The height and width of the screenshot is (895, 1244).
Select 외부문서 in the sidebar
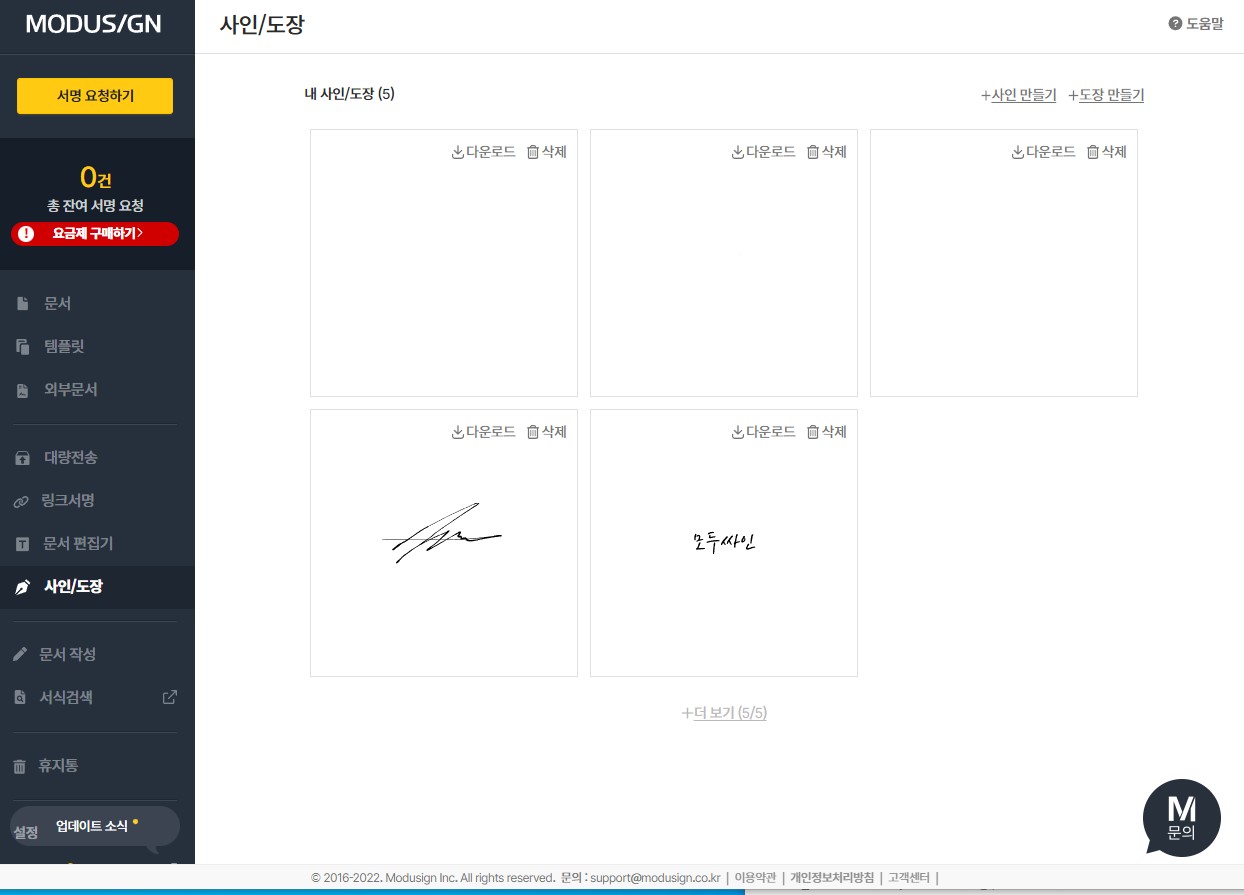click(x=22, y=390)
